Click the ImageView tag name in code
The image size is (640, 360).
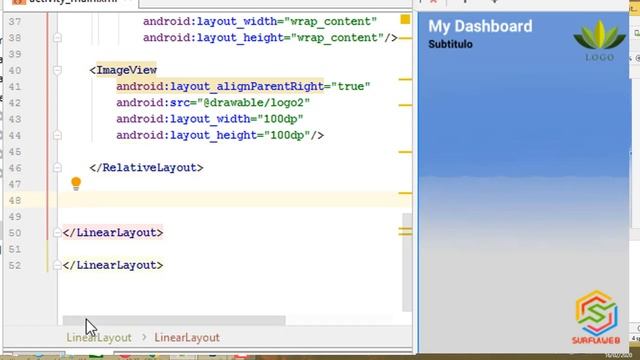[127, 70]
